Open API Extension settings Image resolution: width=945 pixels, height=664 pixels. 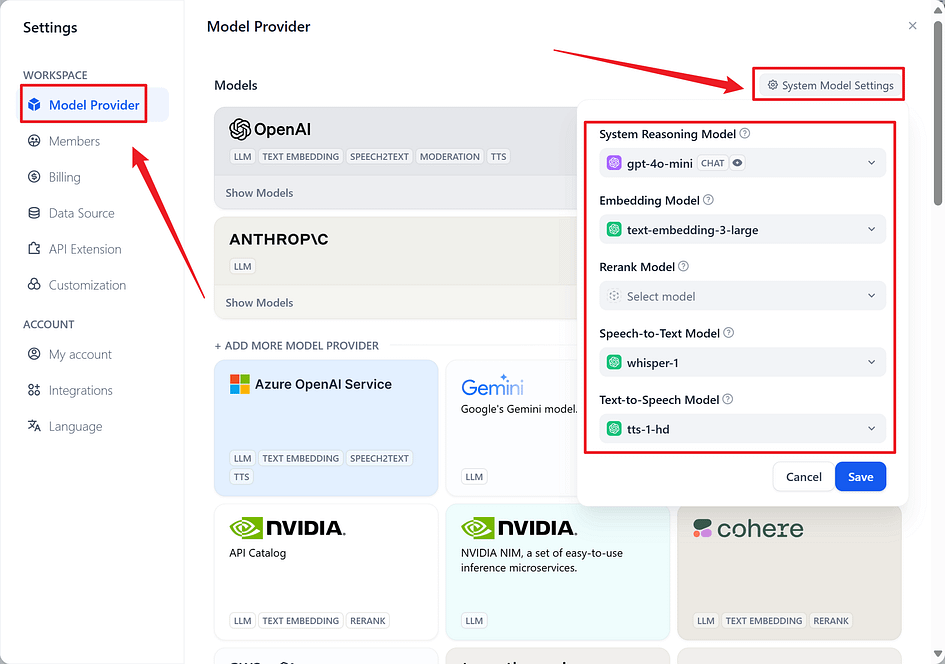click(84, 249)
